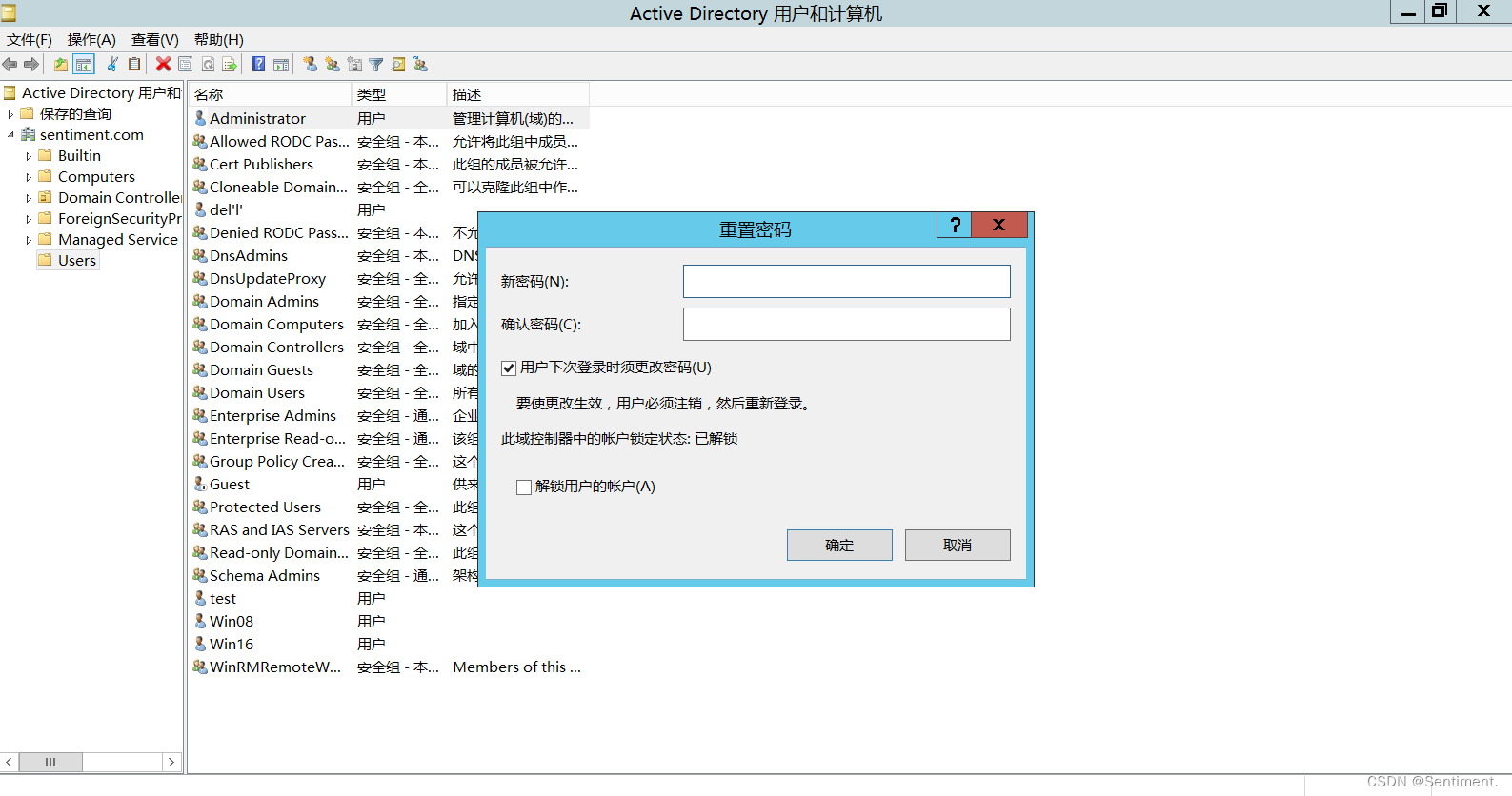This screenshot has height=796, width=1512.
Task: Click the tree pane scroll right arrow
Action: coord(171,762)
